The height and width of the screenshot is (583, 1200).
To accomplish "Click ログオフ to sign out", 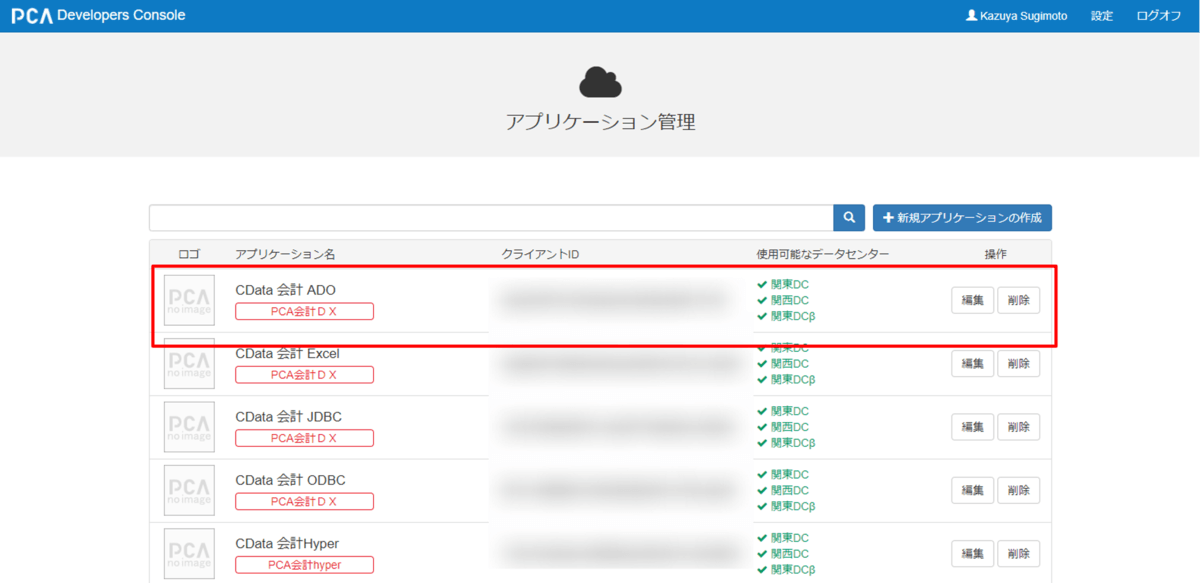I will (1159, 16).
